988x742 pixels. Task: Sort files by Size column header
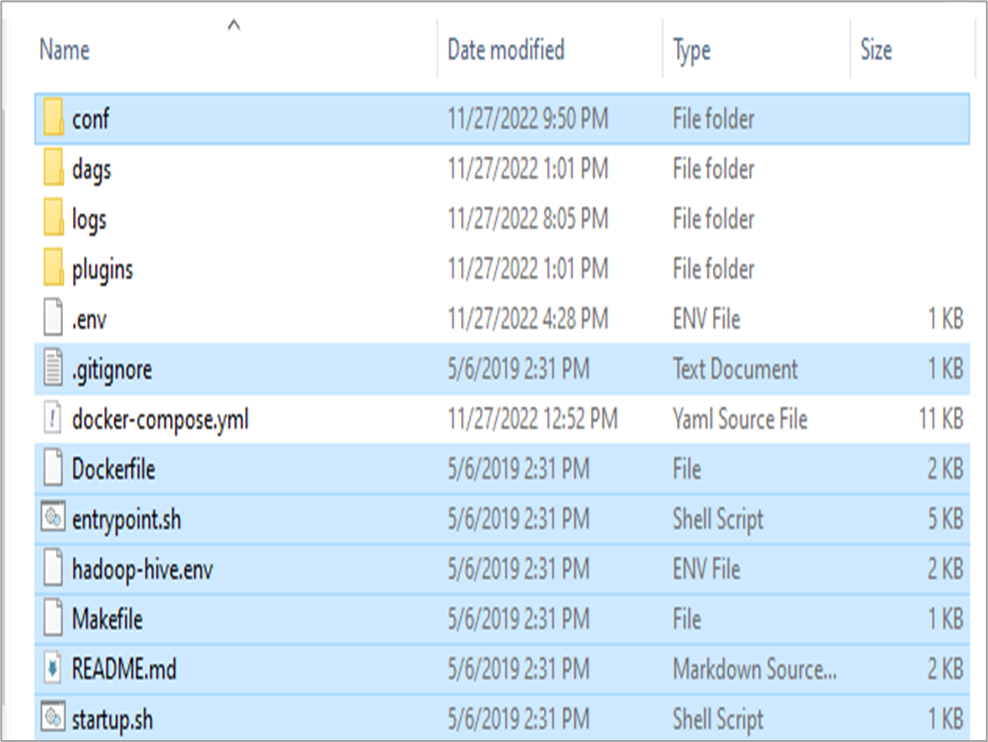876,50
